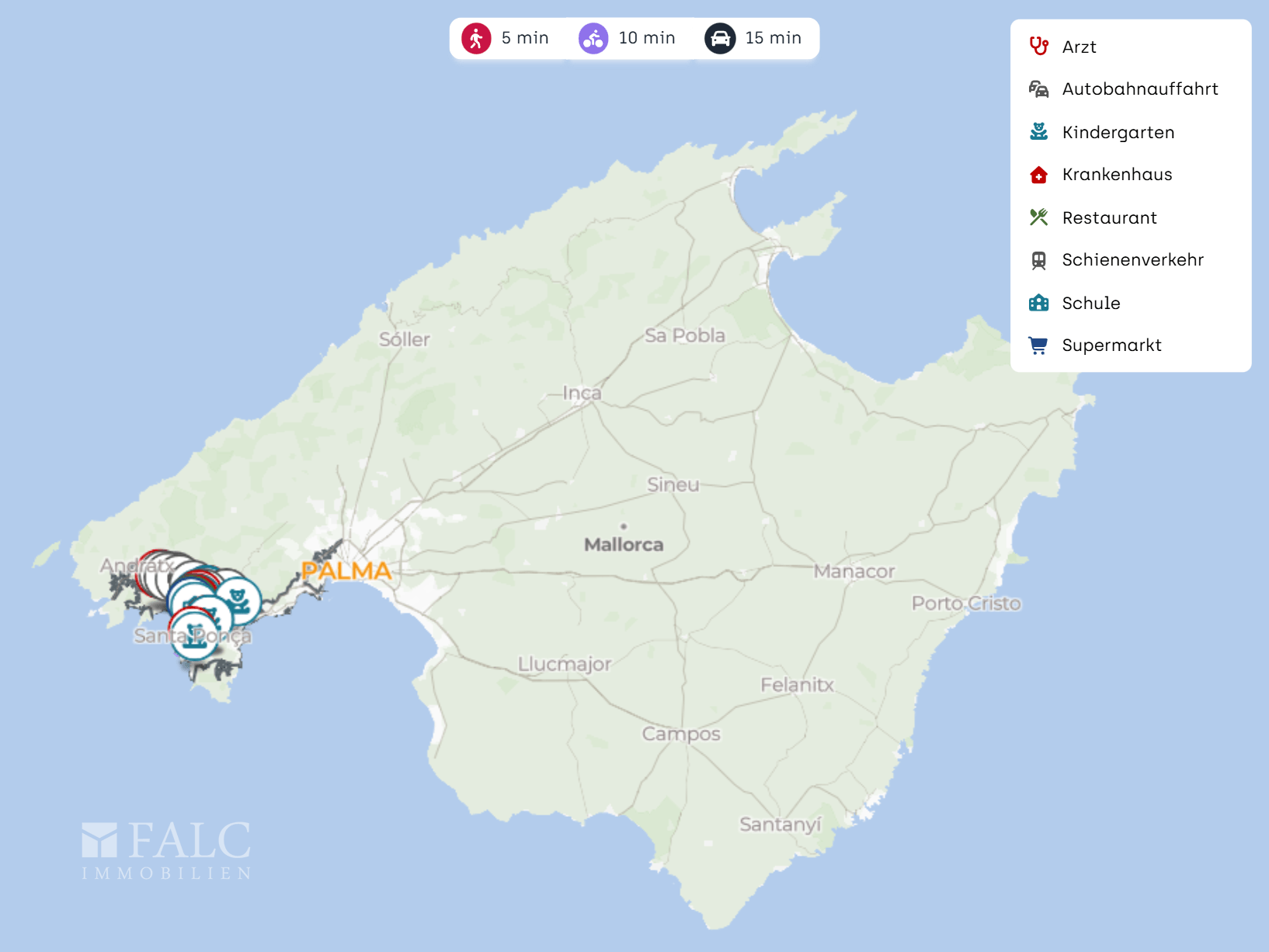Click the Arzt stethoscope icon

tap(1038, 47)
